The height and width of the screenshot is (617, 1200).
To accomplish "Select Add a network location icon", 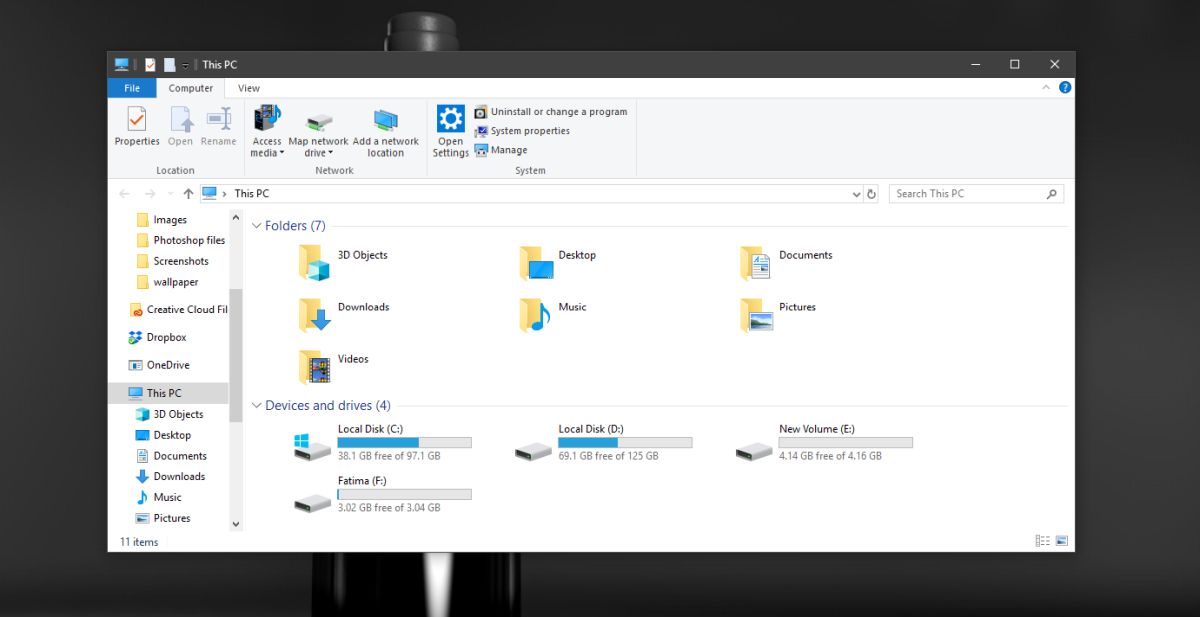I will [385, 120].
